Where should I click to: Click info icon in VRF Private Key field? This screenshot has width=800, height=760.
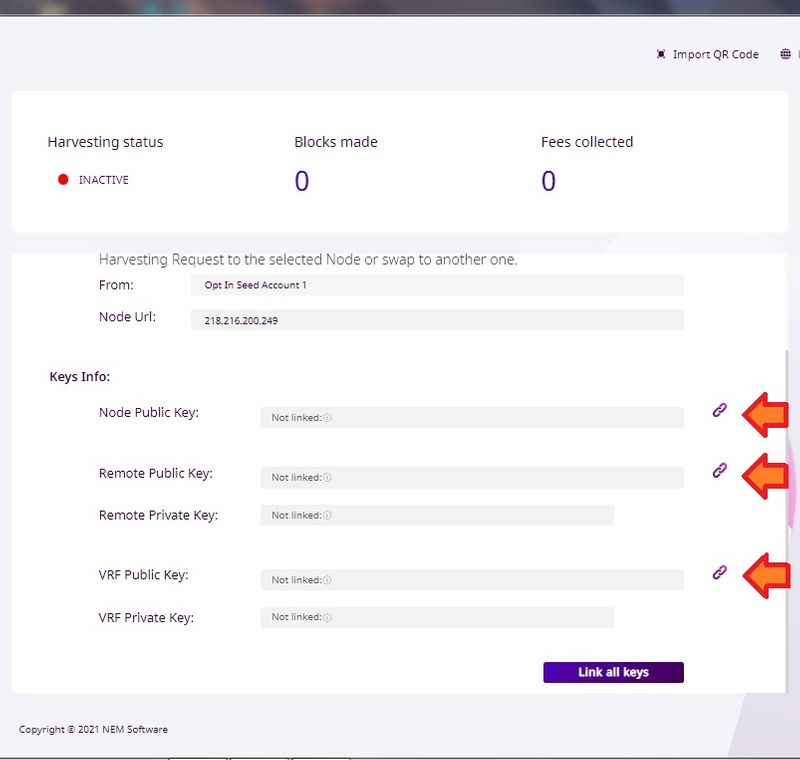pyautogui.click(x=327, y=618)
